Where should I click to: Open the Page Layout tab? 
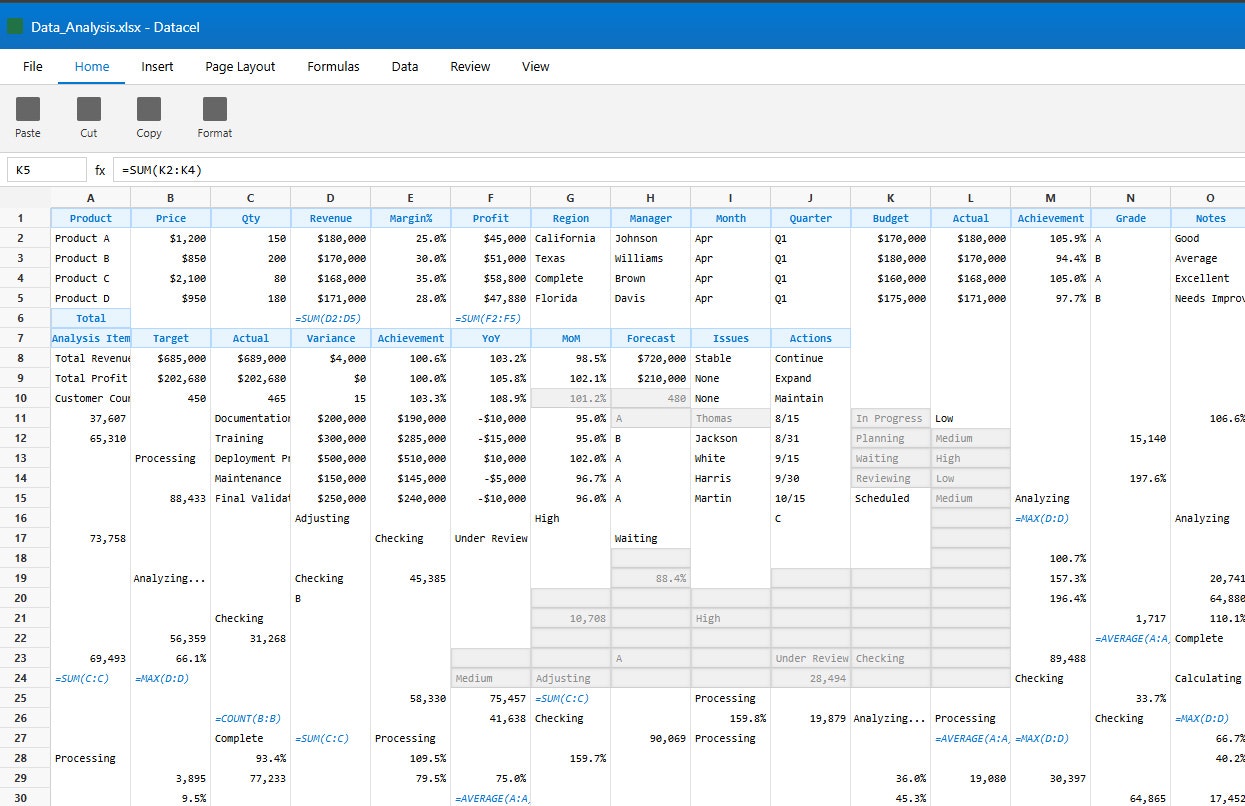coord(240,67)
